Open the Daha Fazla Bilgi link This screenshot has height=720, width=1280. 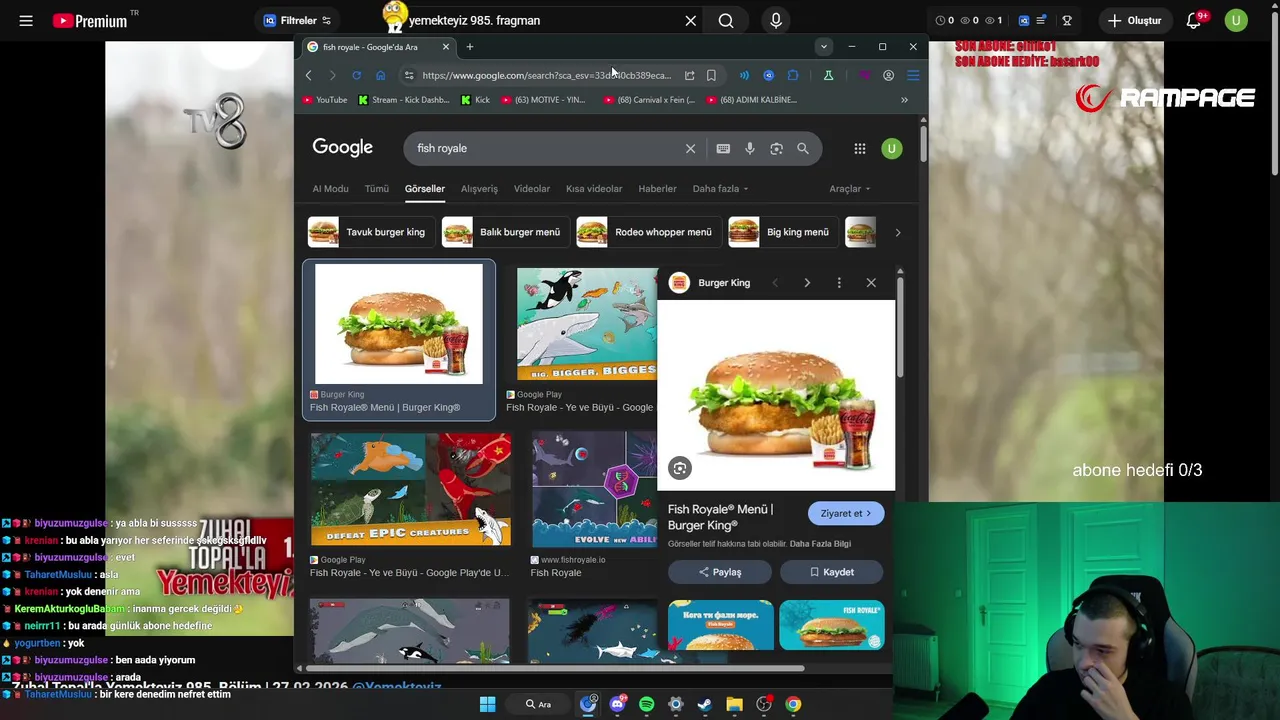[x=820, y=544]
